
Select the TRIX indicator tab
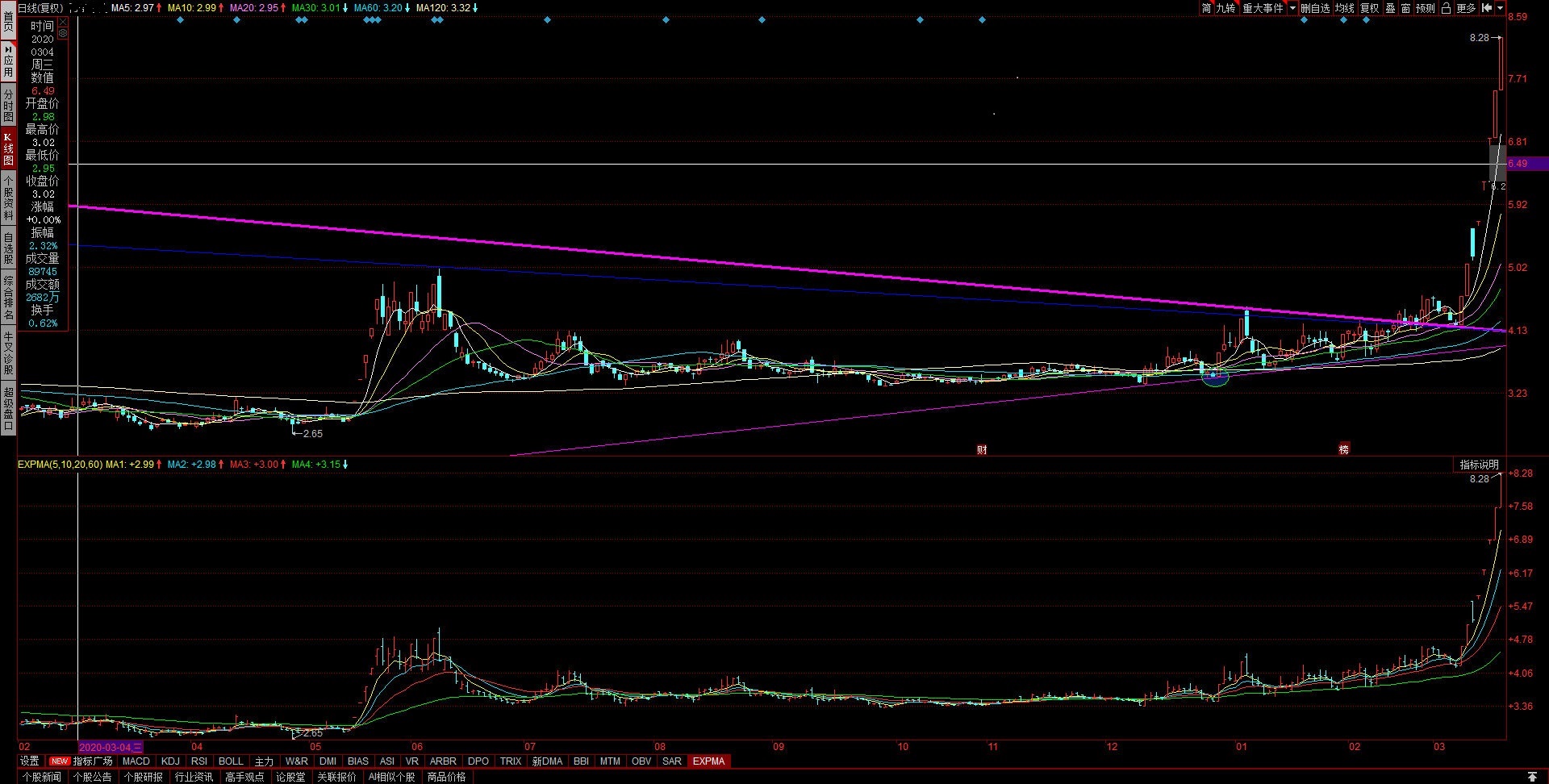(x=511, y=761)
